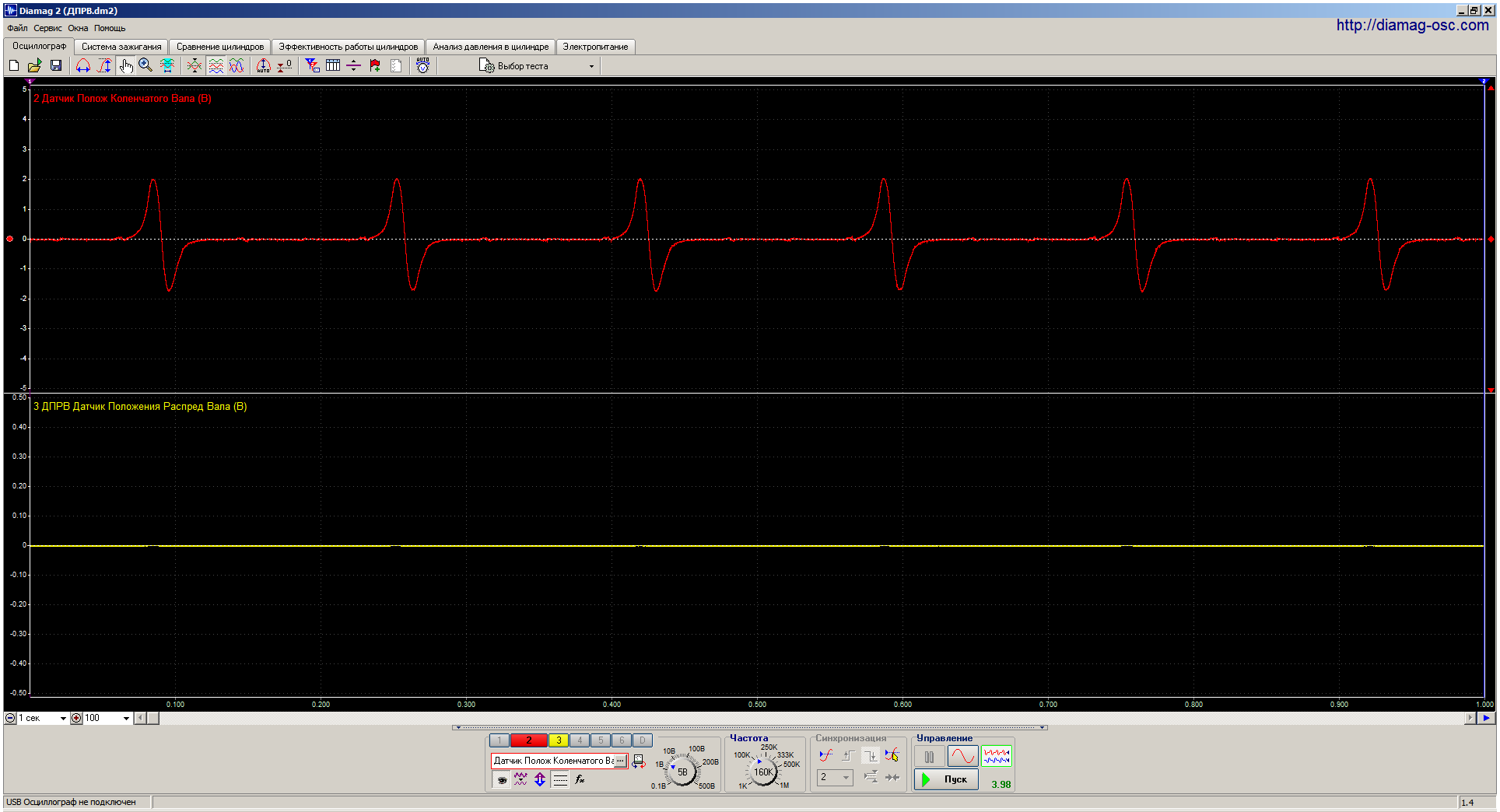This screenshot has width=1500, height=812.
Task: Select the hand pan tool
Action: click(125, 66)
